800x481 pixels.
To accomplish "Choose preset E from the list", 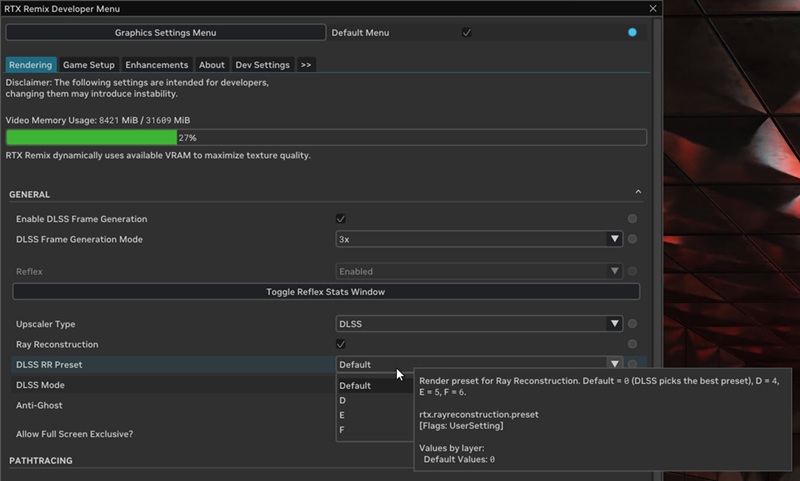I will [374, 415].
